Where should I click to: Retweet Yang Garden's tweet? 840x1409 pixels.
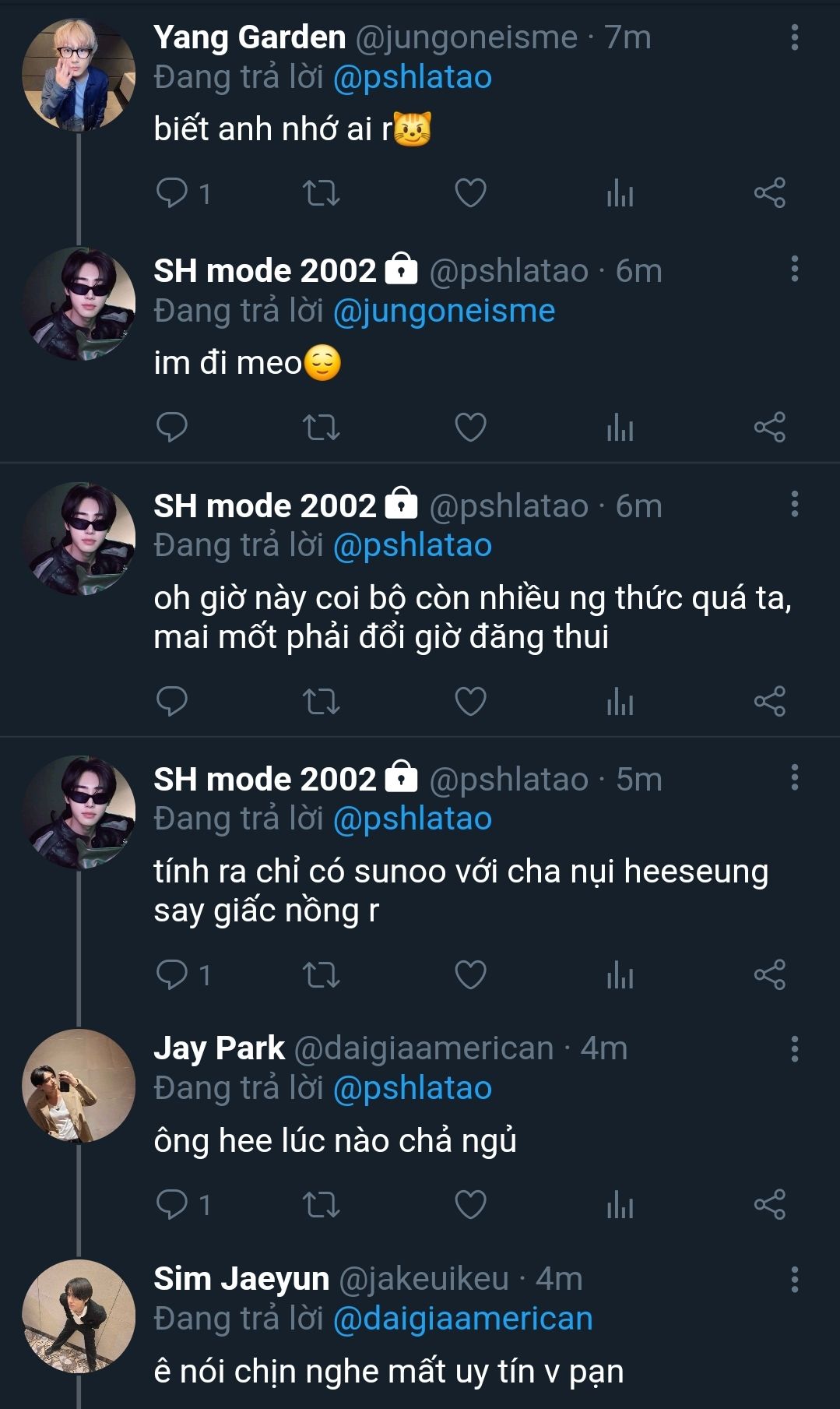(x=321, y=192)
